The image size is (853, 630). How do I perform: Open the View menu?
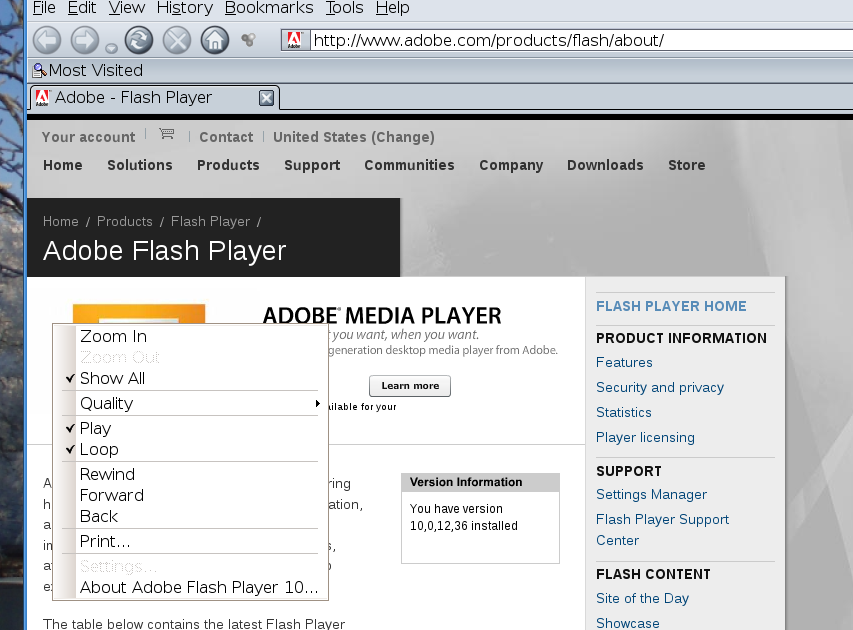click(127, 8)
